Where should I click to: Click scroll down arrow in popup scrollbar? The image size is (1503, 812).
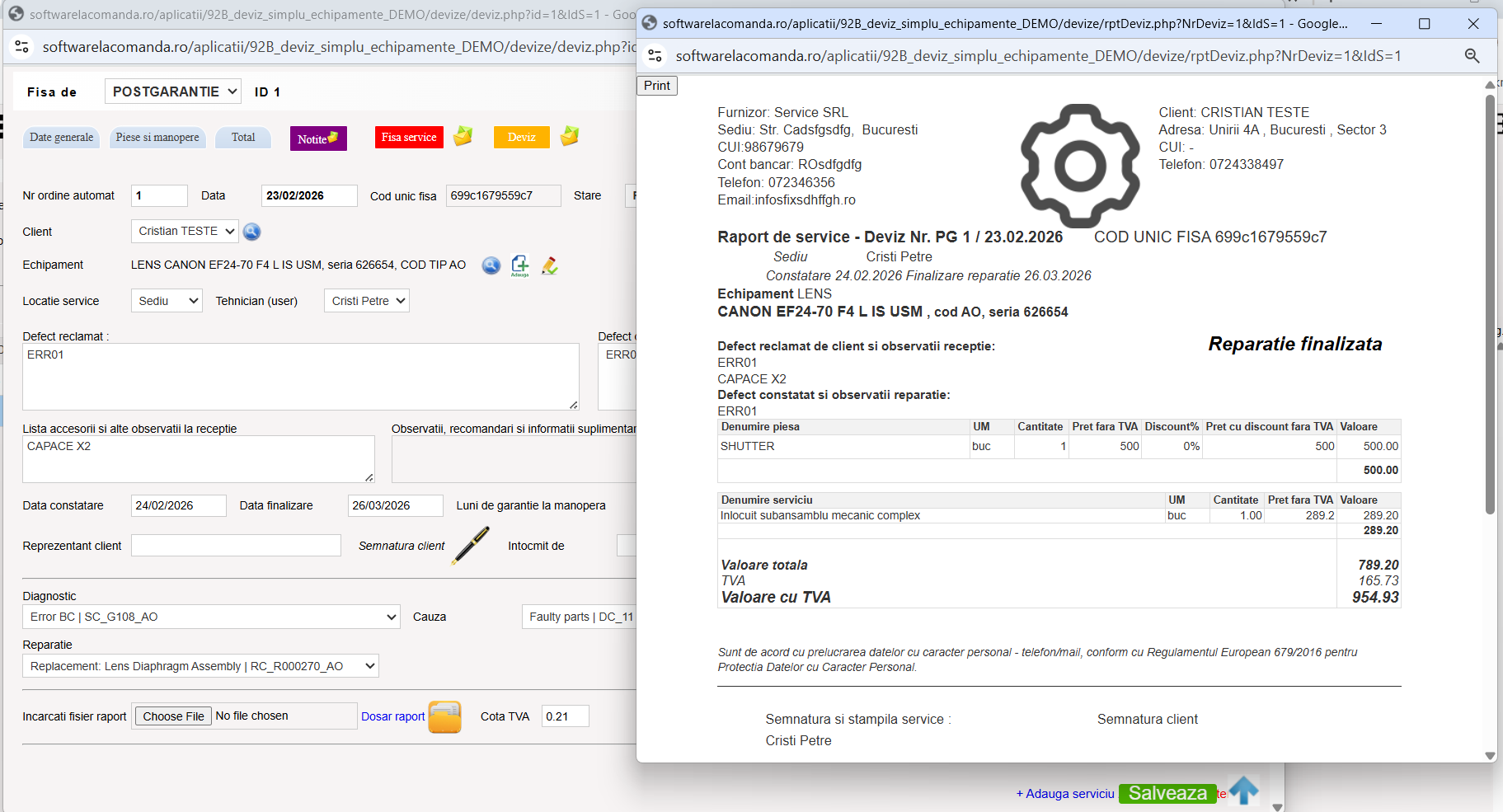tap(1490, 755)
